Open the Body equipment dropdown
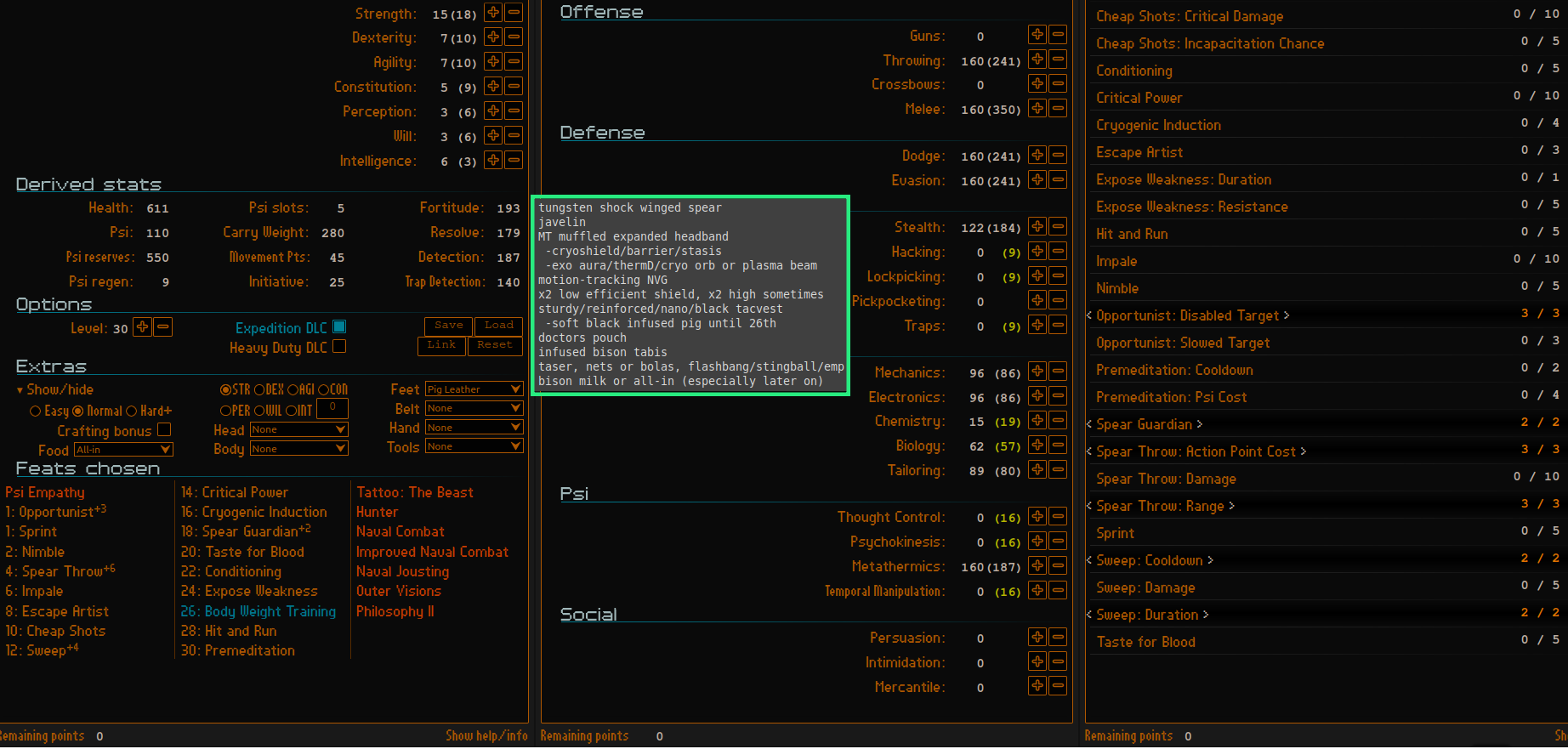Screen dimensions: 1568x749 (x=298, y=449)
